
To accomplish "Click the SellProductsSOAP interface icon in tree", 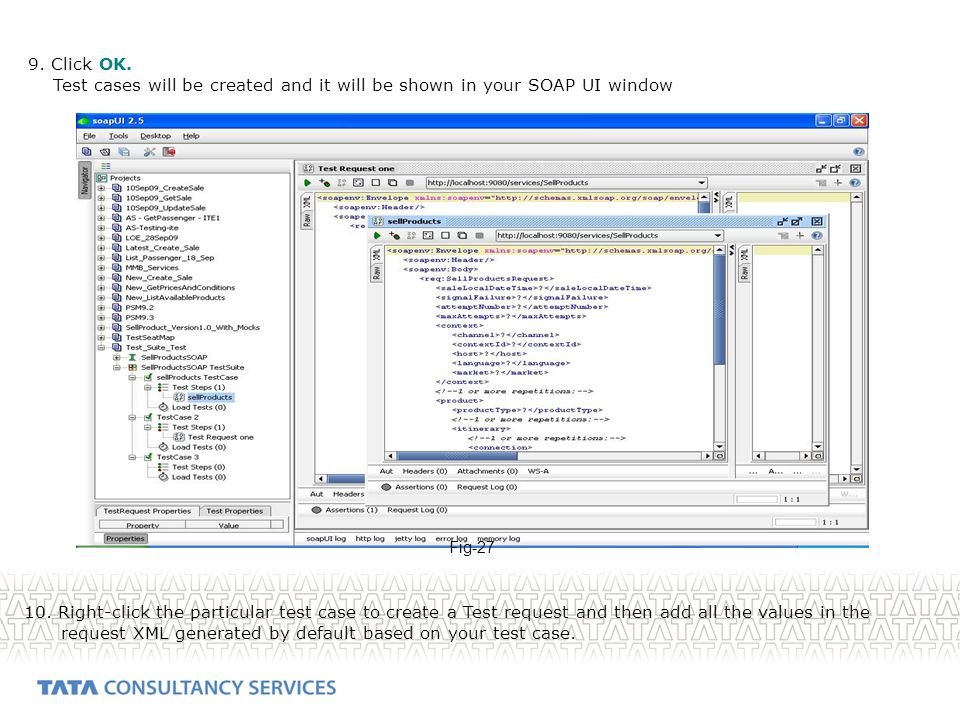I will pos(132,358).
